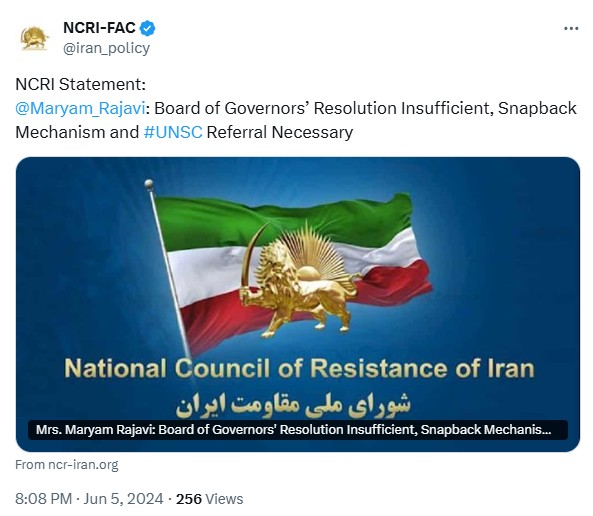Click 'Referral Necessary' in the tweet body

pyautogui.click(x=280, y=132)
